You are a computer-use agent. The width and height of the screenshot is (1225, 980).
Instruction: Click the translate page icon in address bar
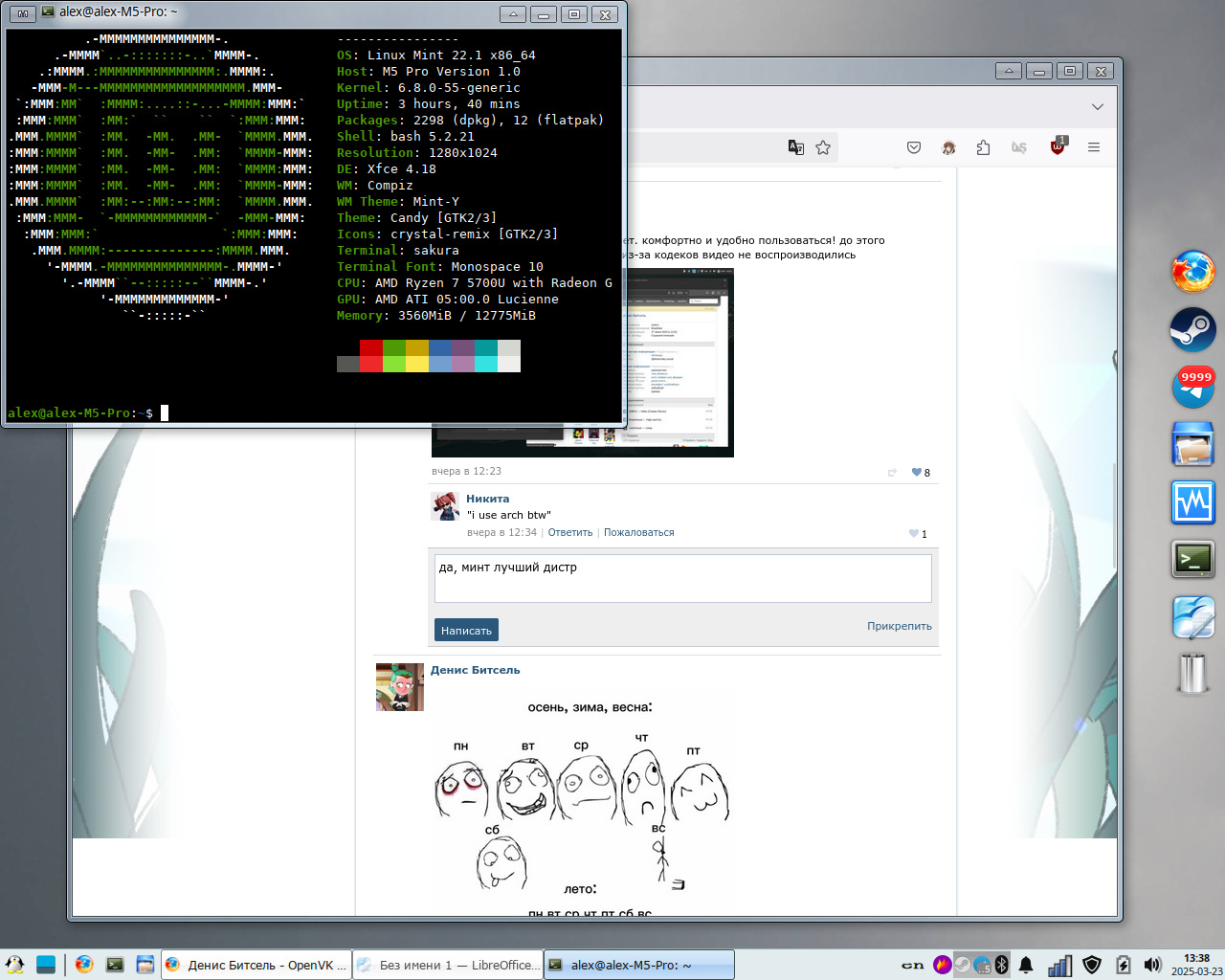click(x=795, y=147)
